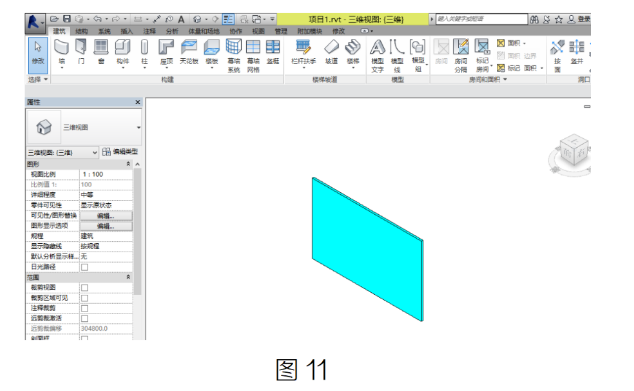
Task: Select the By Face (按面) opening tool
Action: tap(557, 55)
